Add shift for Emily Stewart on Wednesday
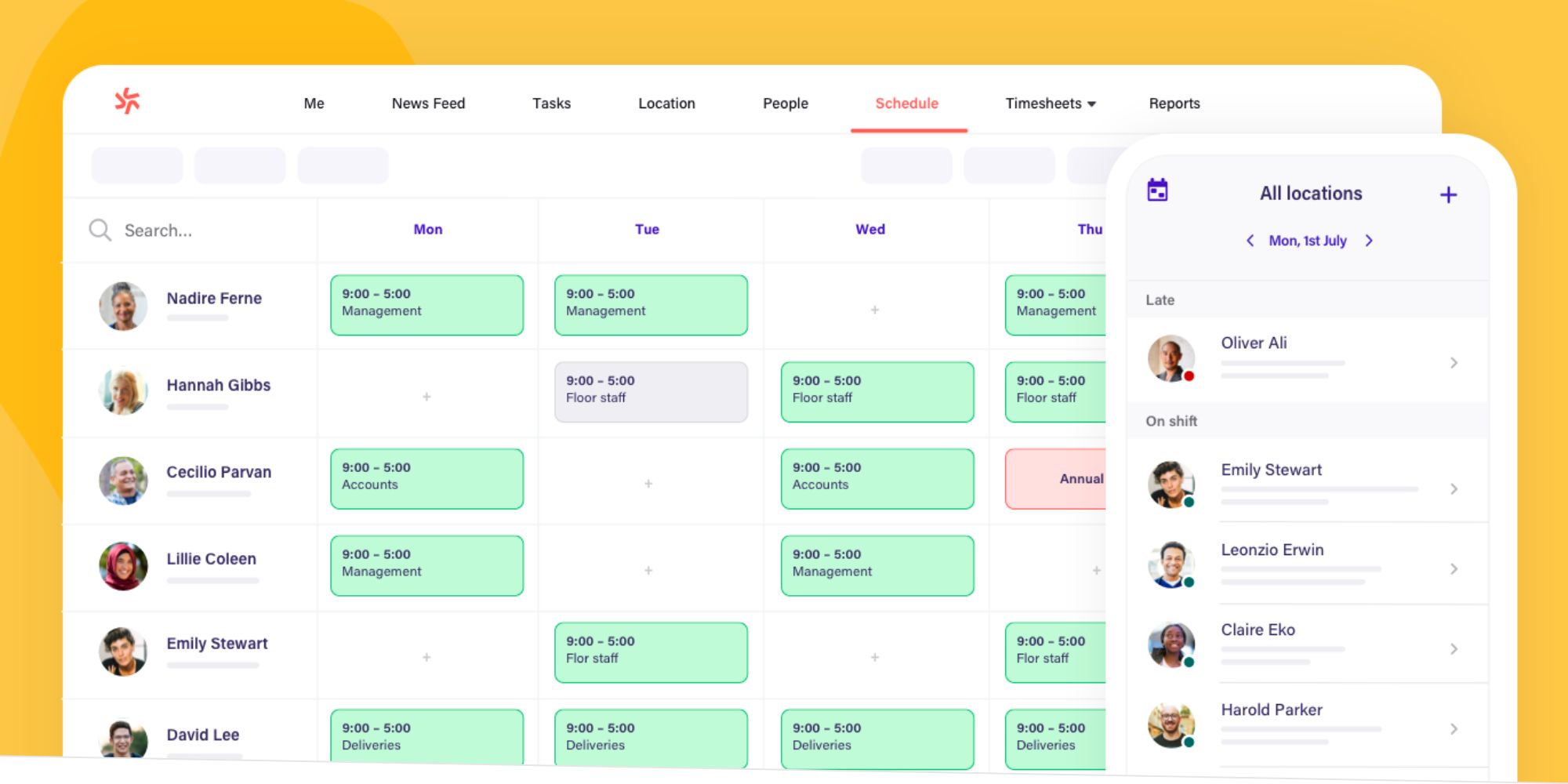Screen dimensions: 1568x784 [875, 658]
